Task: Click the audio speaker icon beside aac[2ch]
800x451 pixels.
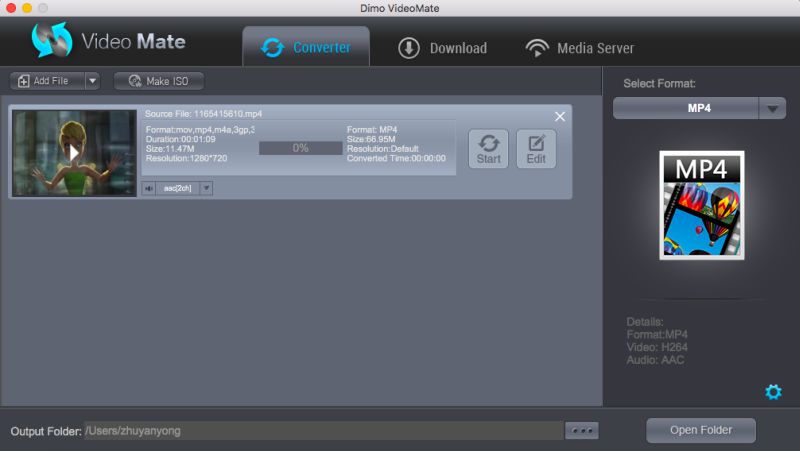Action: tap(148, 188)
